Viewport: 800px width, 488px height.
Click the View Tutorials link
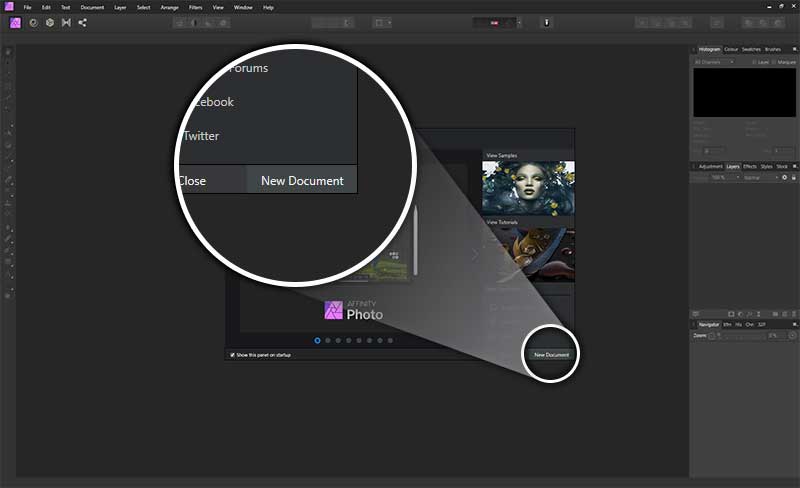[x=502, y=222]
